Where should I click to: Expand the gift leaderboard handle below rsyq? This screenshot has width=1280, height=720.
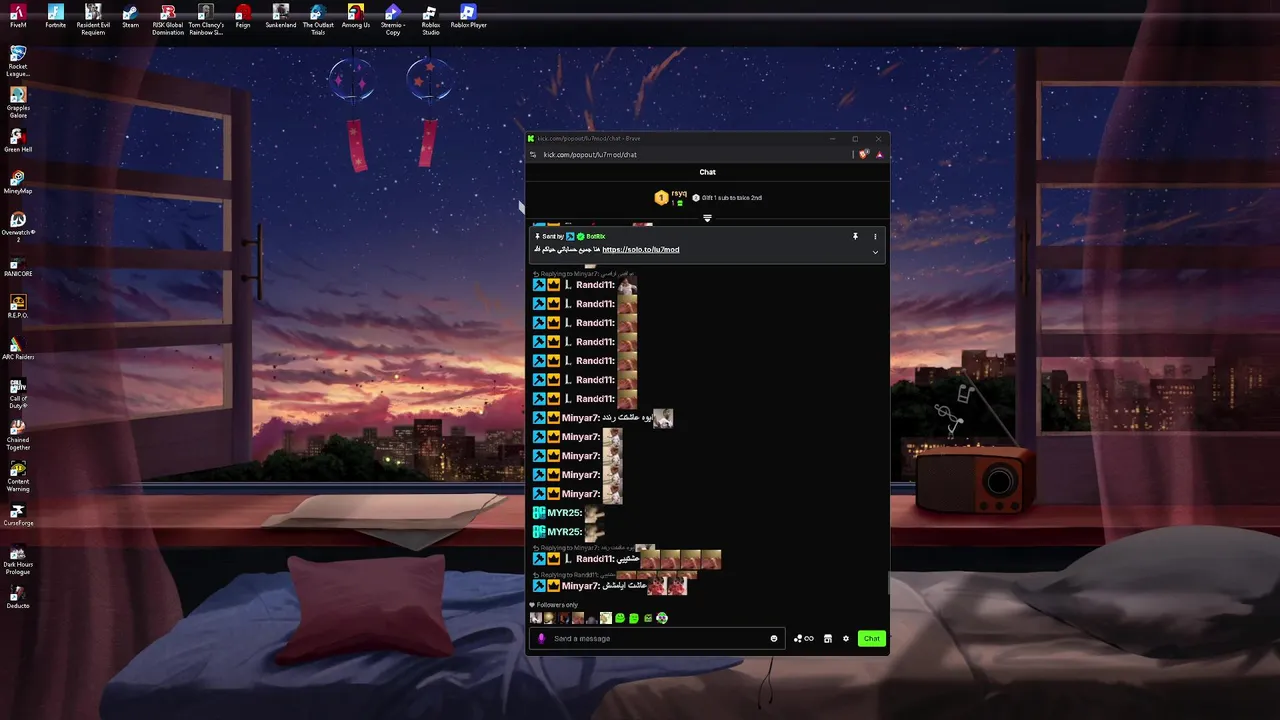pos(707,218)
